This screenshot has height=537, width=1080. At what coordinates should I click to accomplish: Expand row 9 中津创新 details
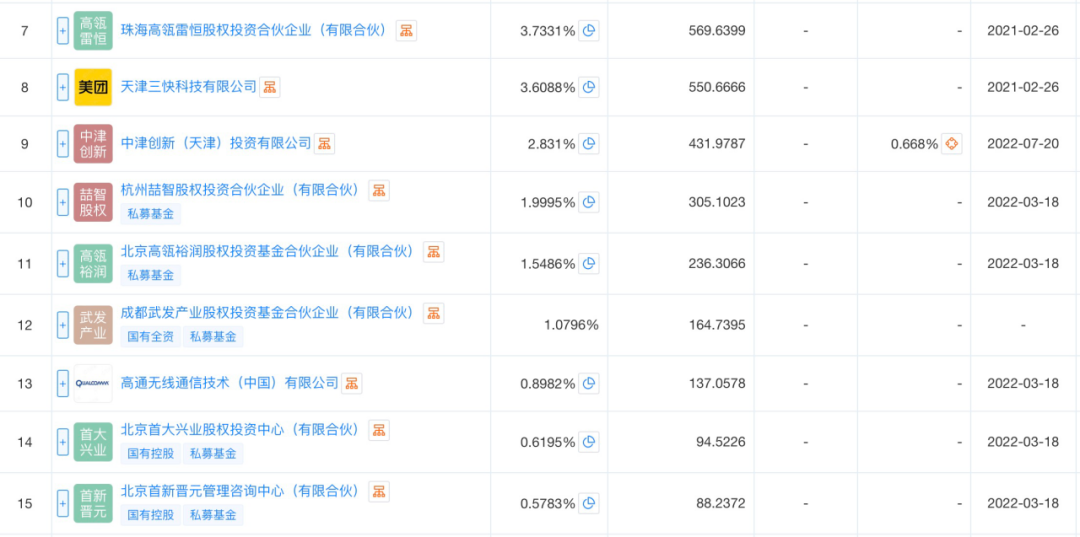(63, 144)
